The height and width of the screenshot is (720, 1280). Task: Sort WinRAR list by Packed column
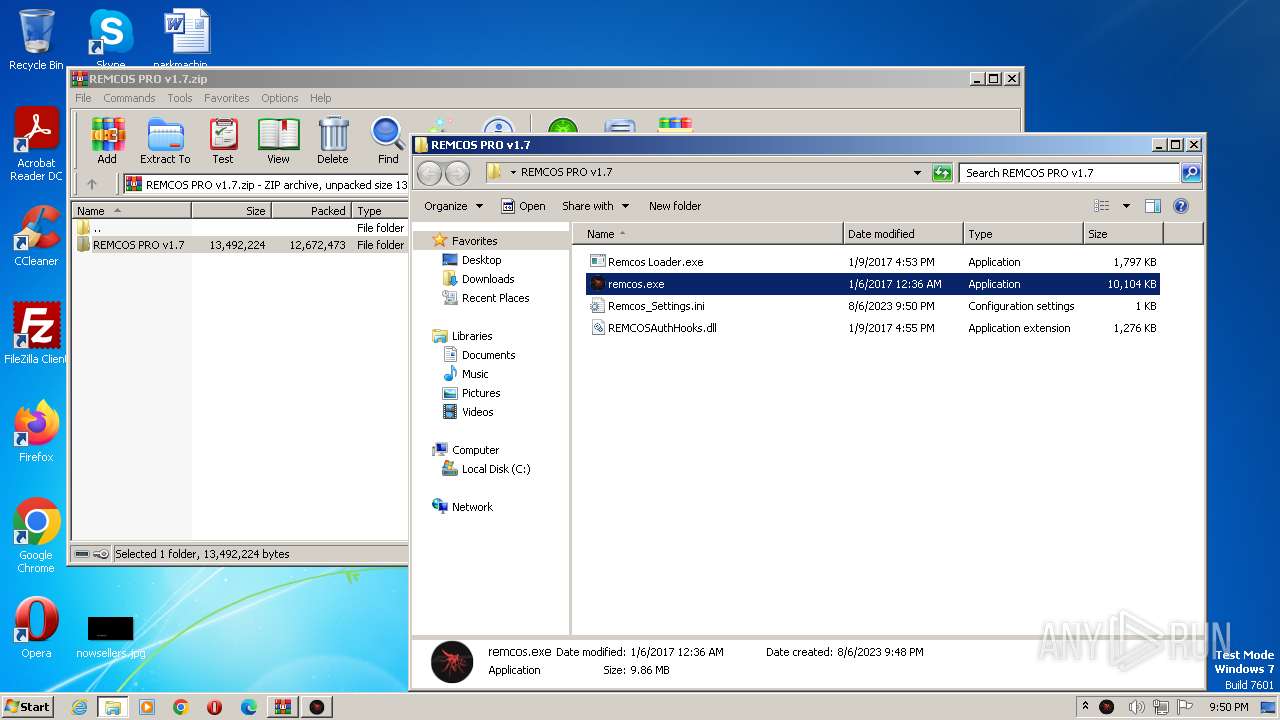311,211
